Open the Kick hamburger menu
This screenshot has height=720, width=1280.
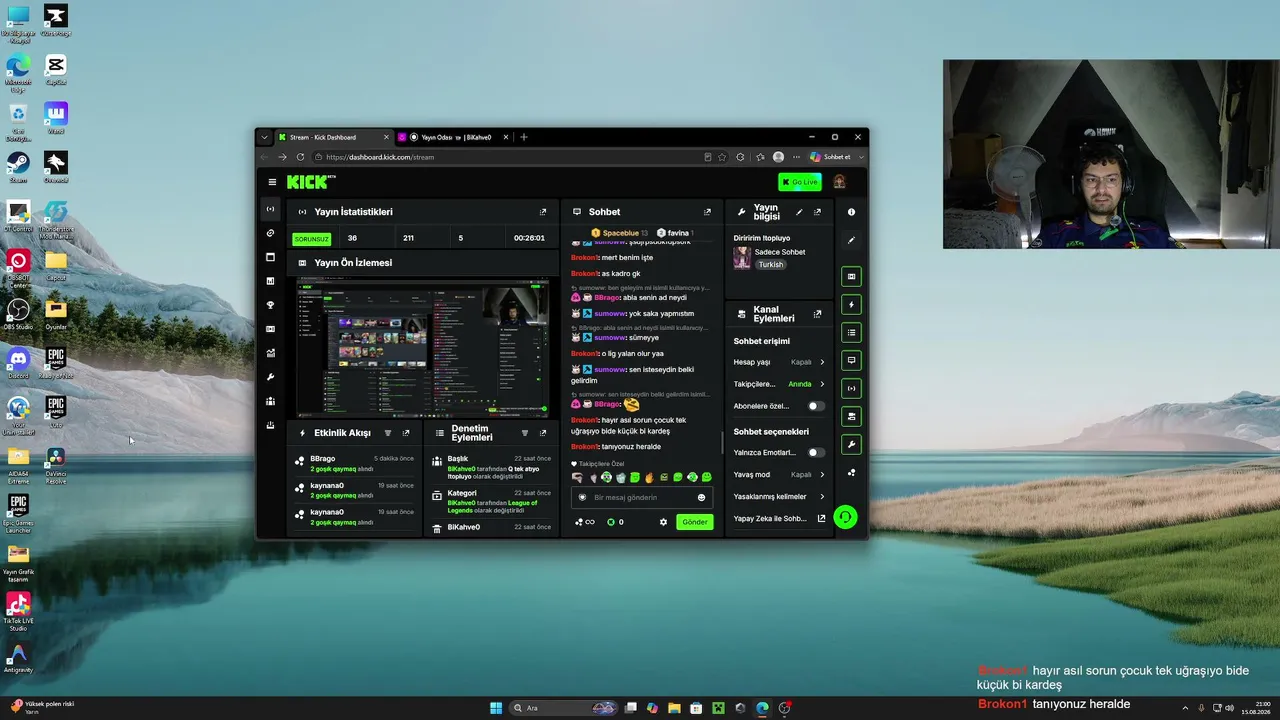(x=272, y=182)
